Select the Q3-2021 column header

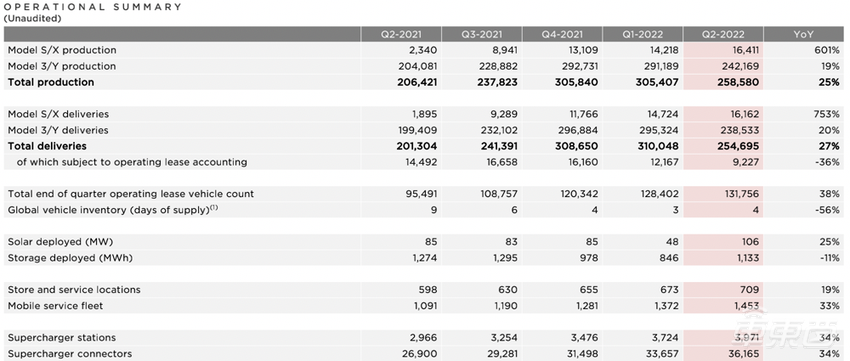[482, 34]
